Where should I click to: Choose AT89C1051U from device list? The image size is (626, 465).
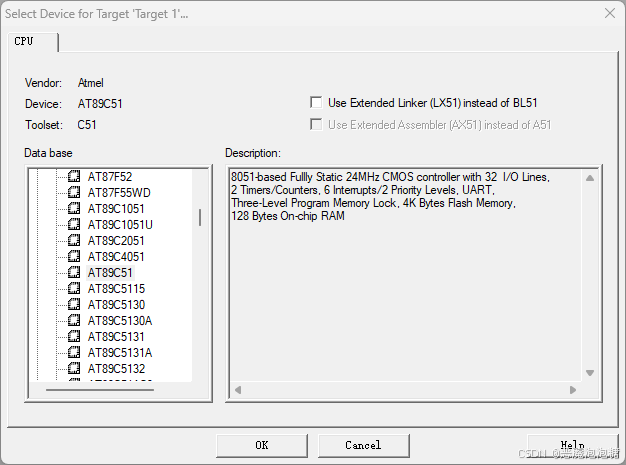pyautogui.click(x=120, y=225)
